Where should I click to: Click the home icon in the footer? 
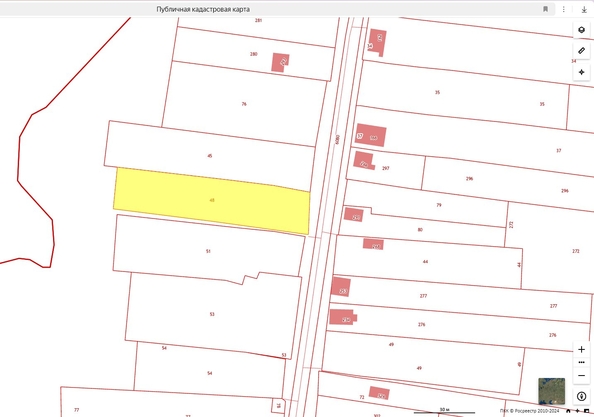568,411
